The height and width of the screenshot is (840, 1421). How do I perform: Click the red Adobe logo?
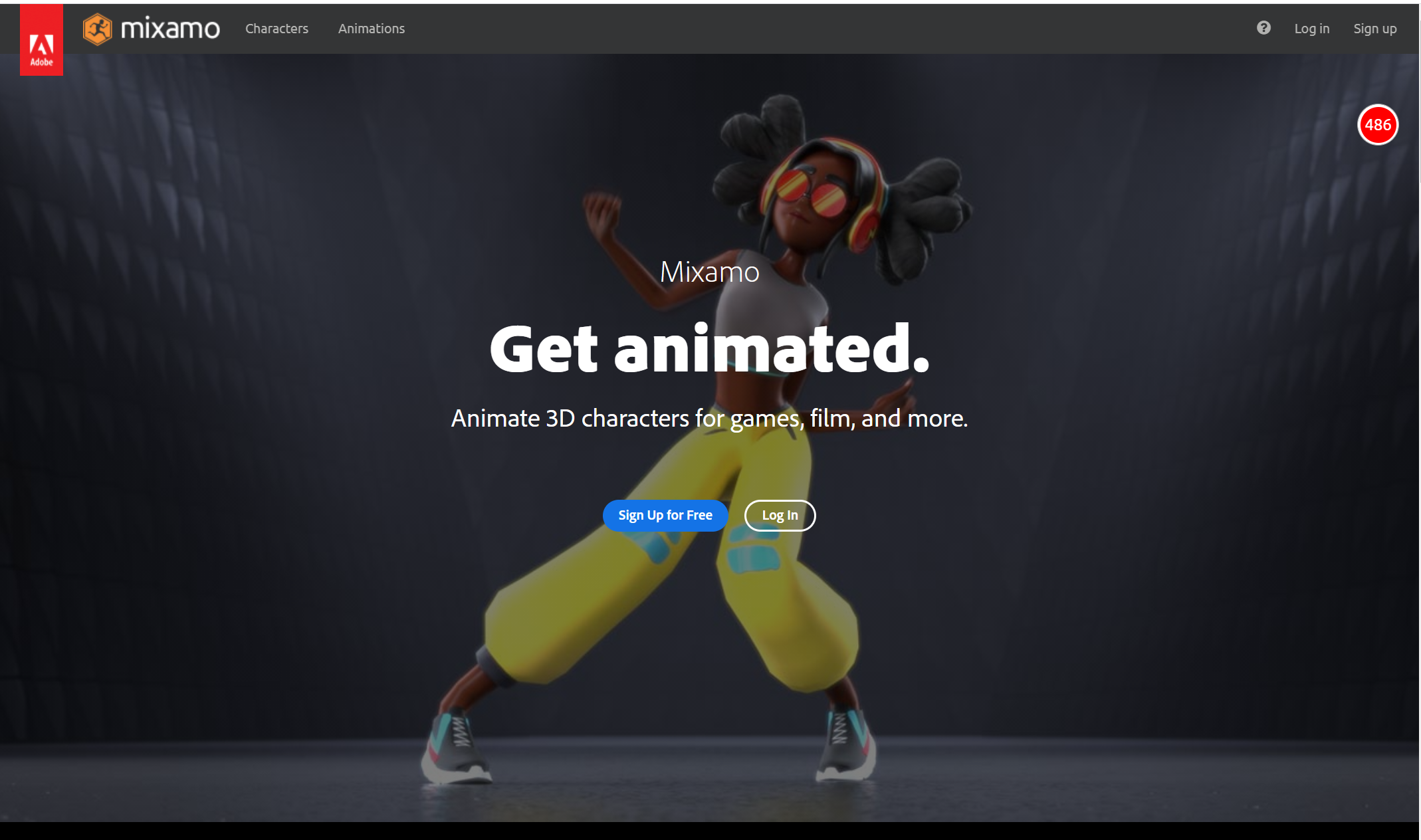(41, 41)
